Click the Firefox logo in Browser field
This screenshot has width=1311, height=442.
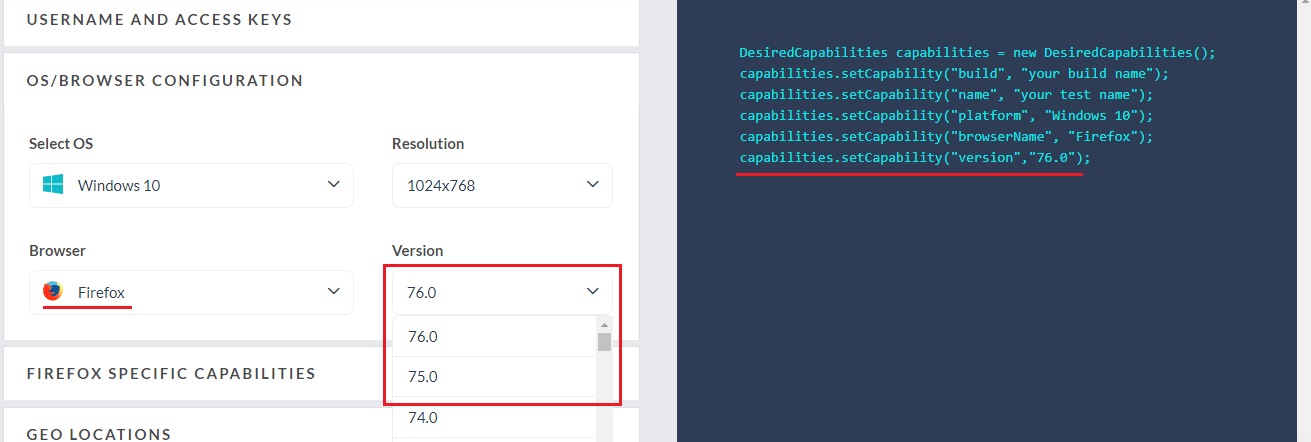pyautogui.click(x=53, y=291)
